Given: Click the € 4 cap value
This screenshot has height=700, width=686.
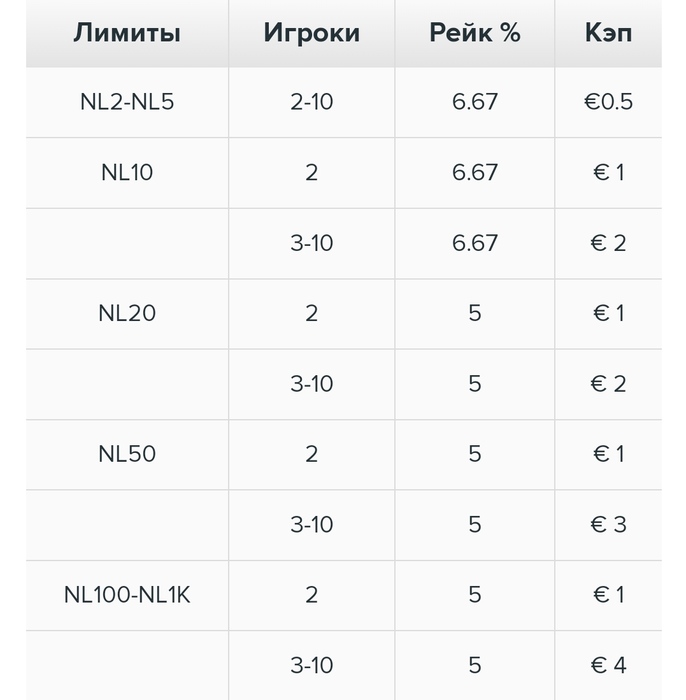Looking at the screenshot, I should 608,665.
